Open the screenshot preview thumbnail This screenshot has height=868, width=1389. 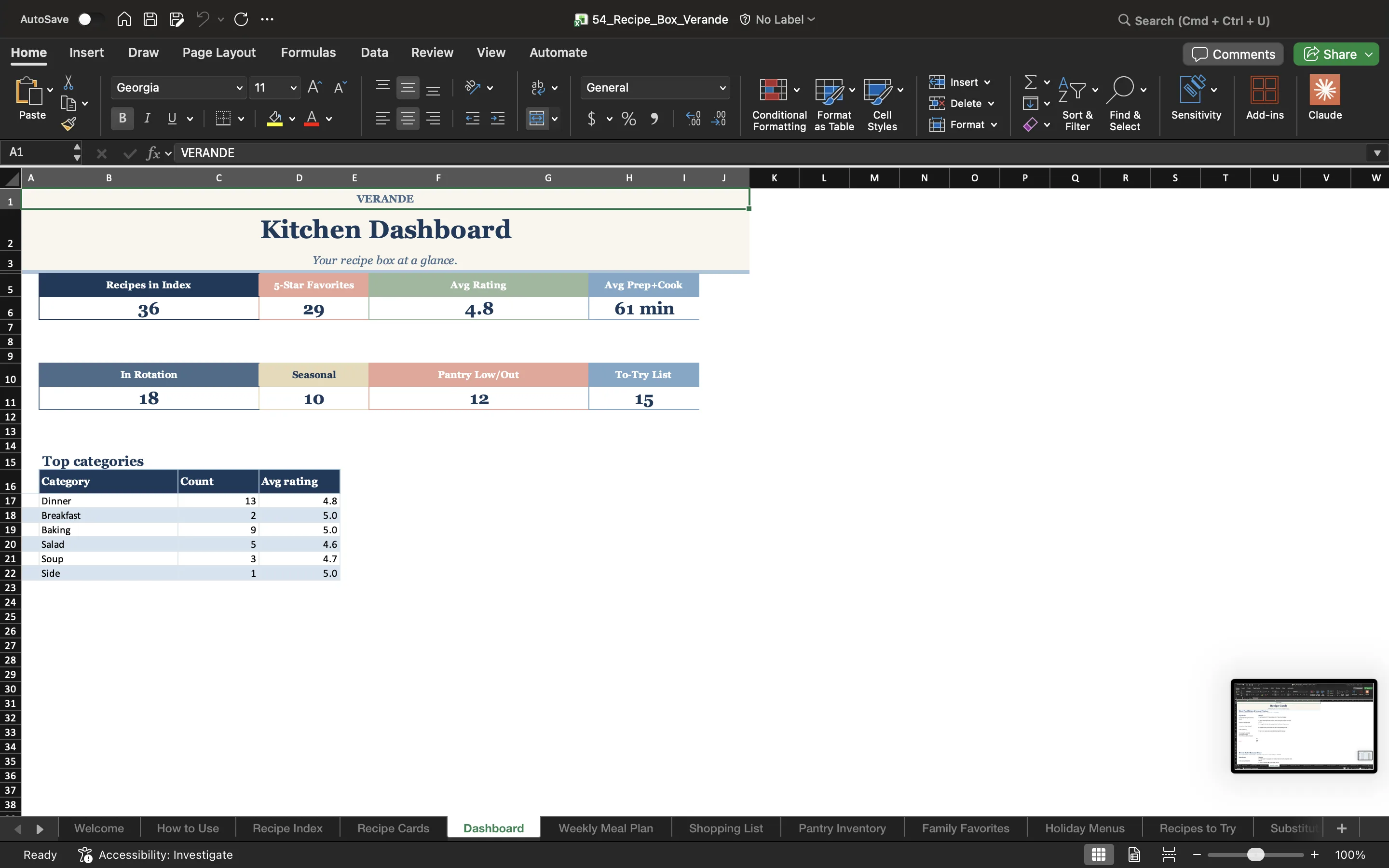tap(1304, 726)
